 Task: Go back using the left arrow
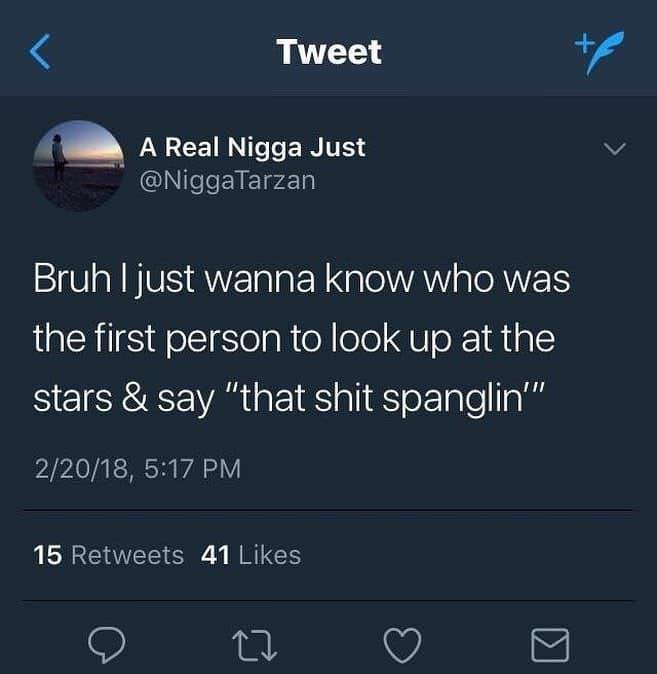[x=41, y=52]
